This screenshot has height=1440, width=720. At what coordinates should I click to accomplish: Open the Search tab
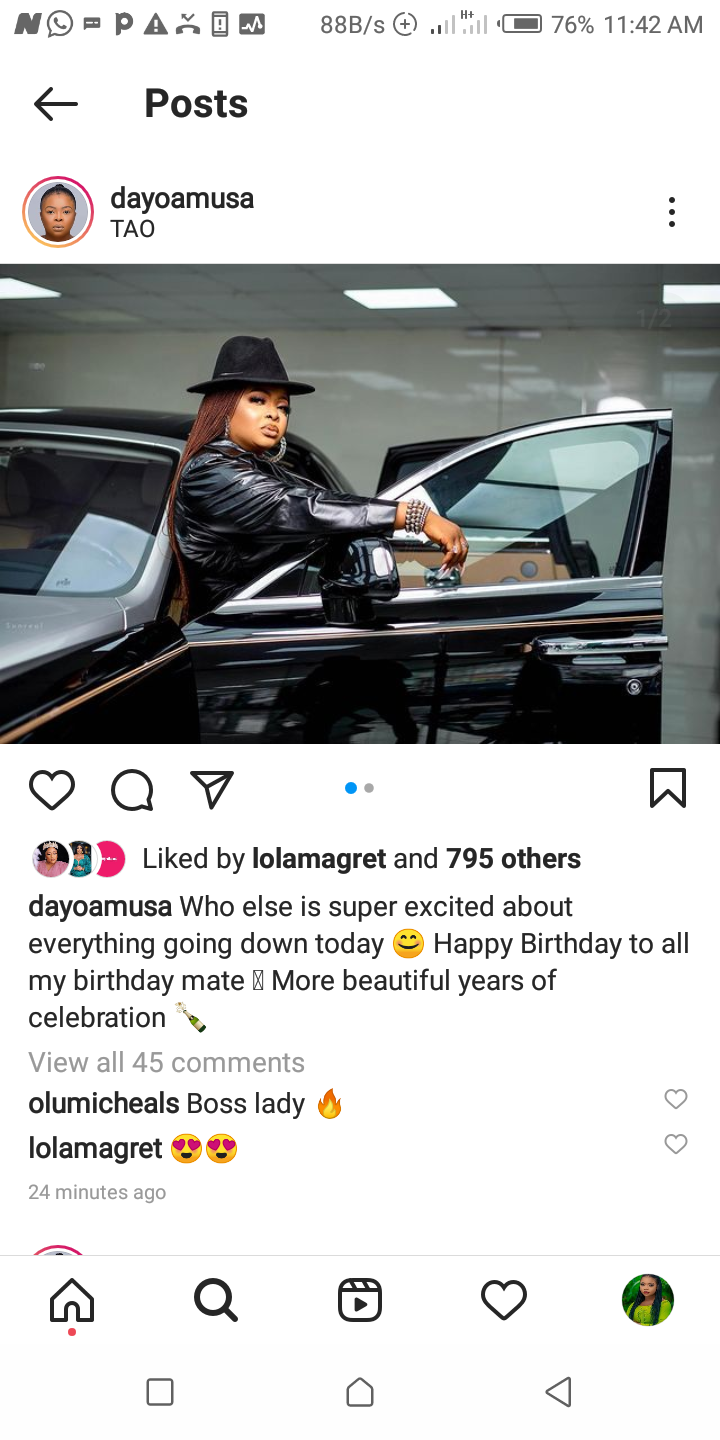216,1300
